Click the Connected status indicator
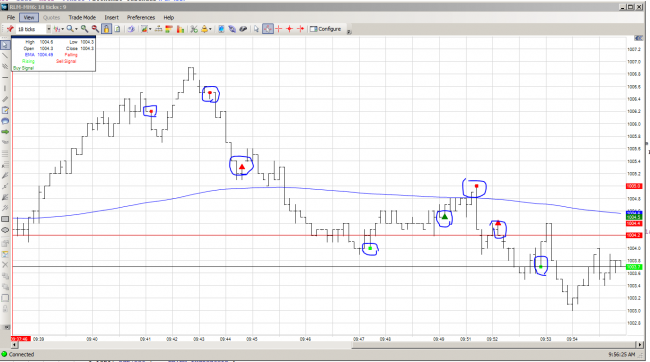Viewport: 650px width, 362px height. [18, 355]
